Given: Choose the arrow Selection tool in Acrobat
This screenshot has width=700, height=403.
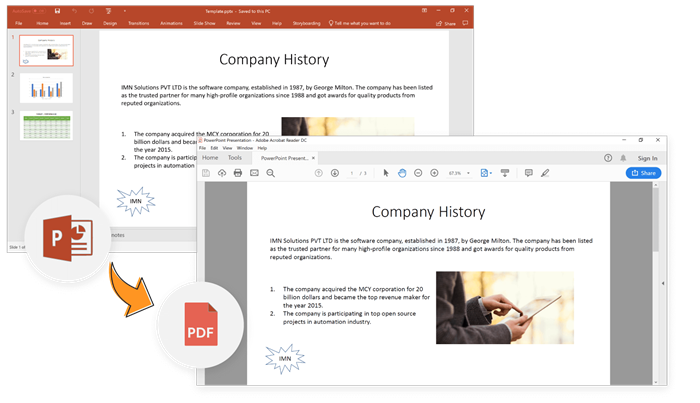Looking at the screenshot, I should [x=385, y=173].
